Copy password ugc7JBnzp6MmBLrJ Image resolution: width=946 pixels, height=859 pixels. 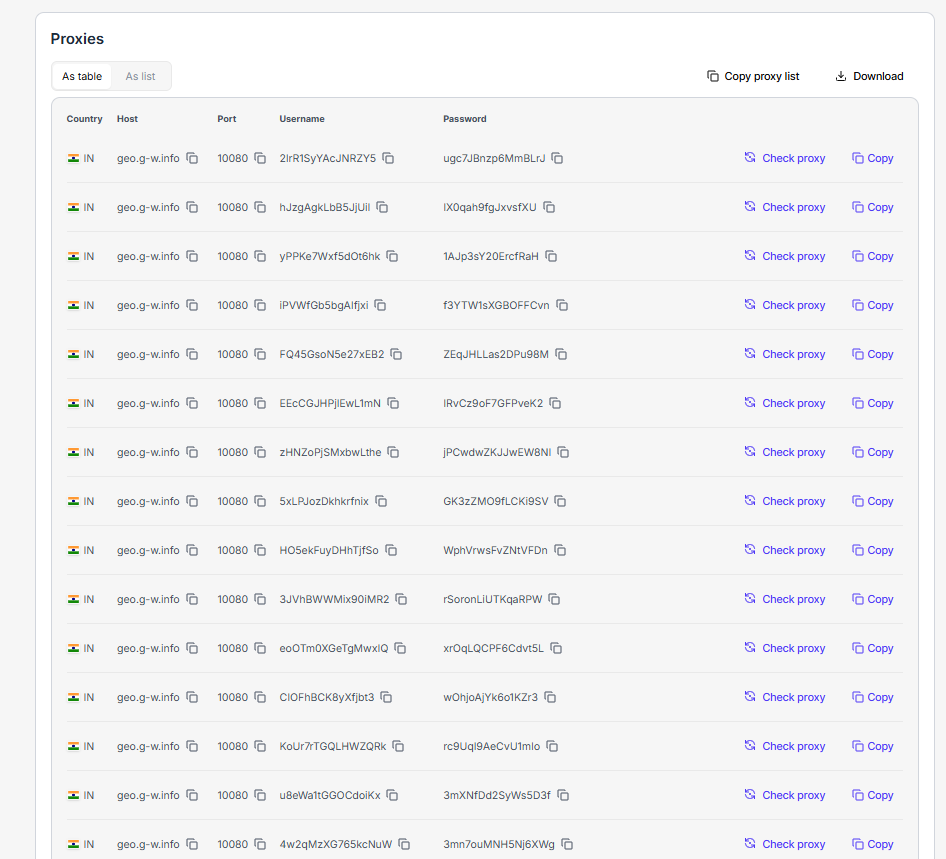click(x=557, y=158)
